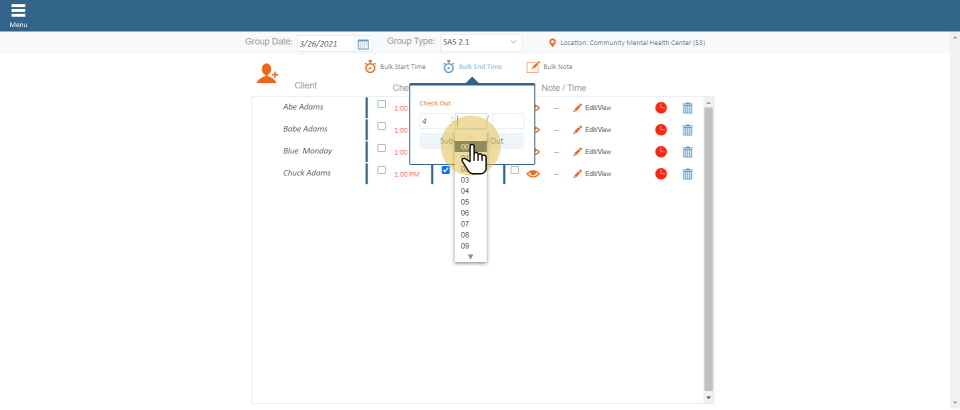Toggle check-in checkbox for Abe Adams
Image resolution: width=960 pixels, height=410 pixels.
tap(381, 105)
